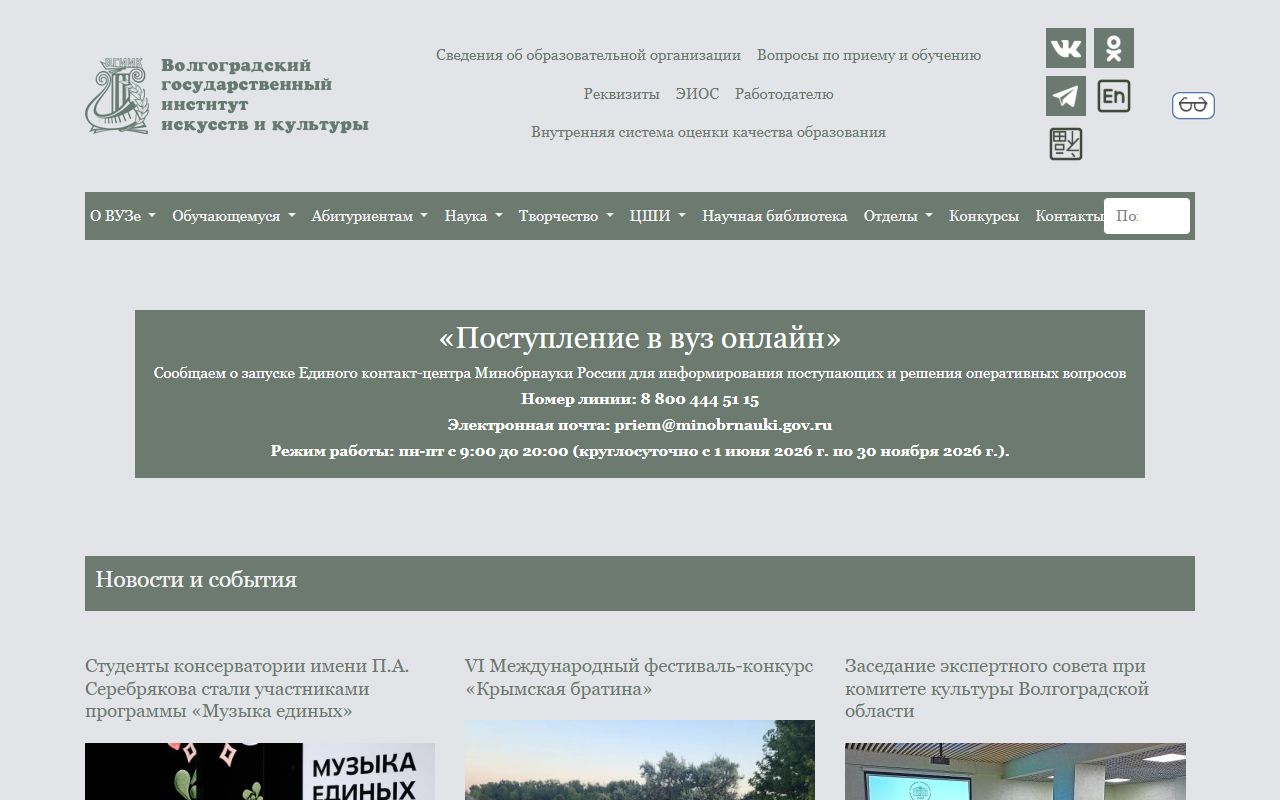Expand the «Отделы» dropdown menu
Image resolution: width=1280 pixels, height=800 pixels.
click(x=898, y=216)
